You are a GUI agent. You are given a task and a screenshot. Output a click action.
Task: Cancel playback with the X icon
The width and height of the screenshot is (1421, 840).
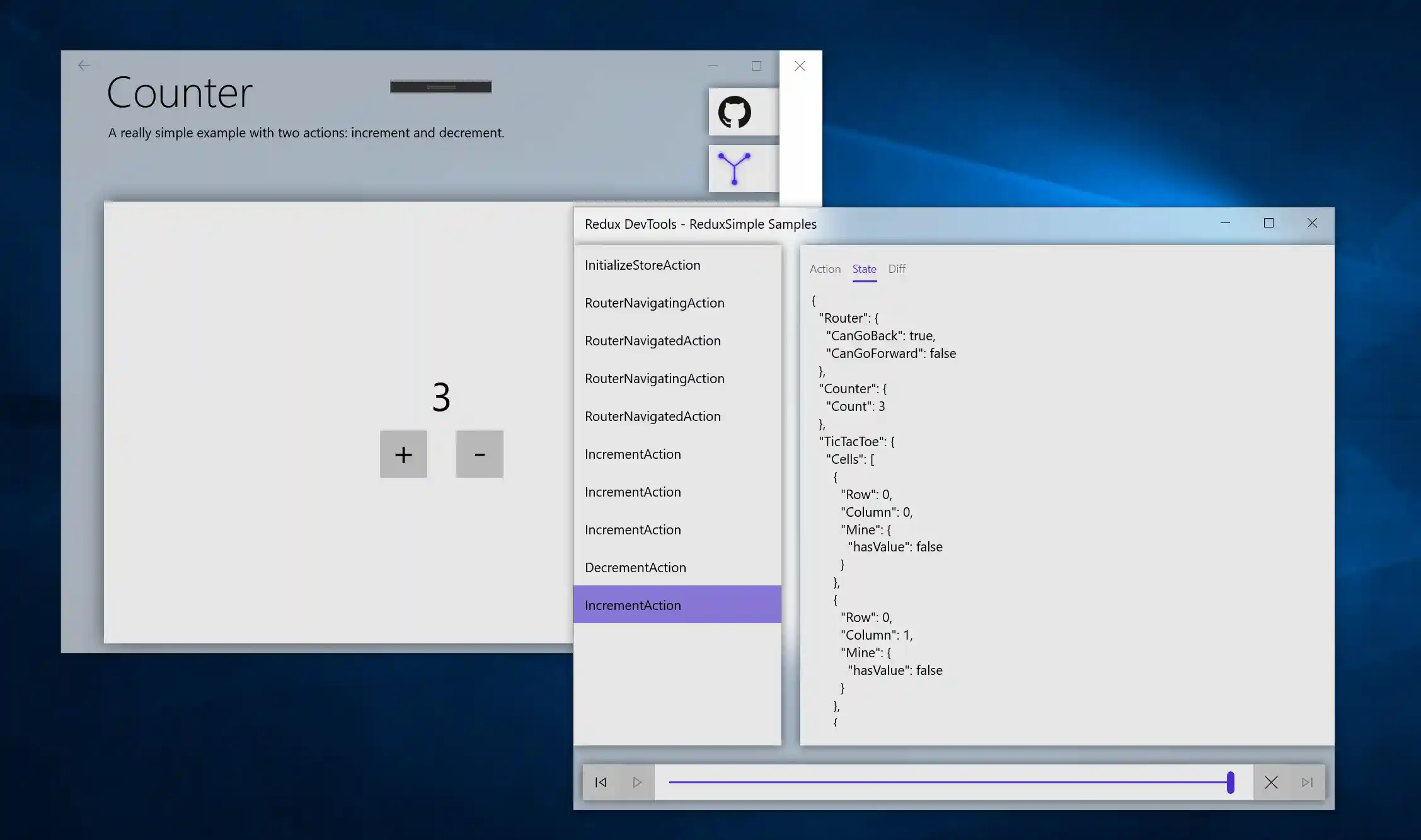click(x=1271, y=782)
